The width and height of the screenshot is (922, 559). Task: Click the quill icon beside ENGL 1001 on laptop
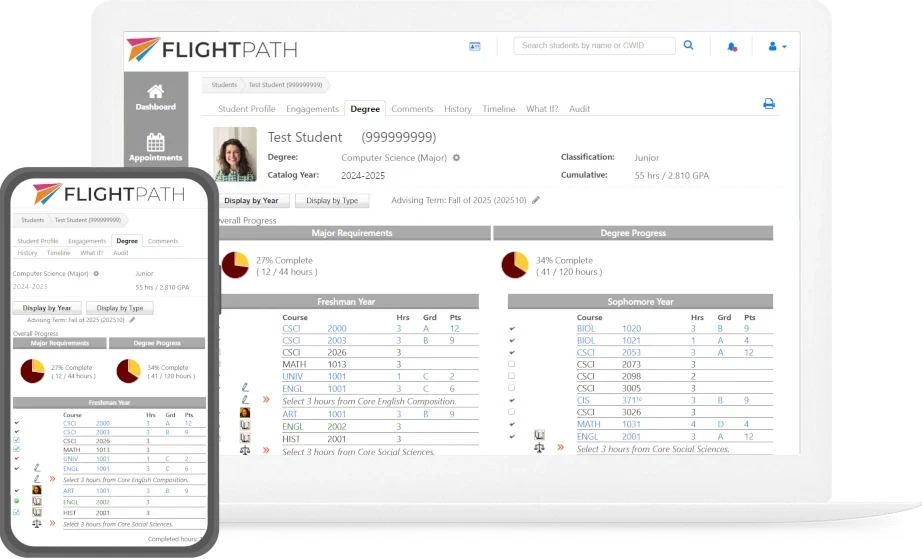point(245,387)
